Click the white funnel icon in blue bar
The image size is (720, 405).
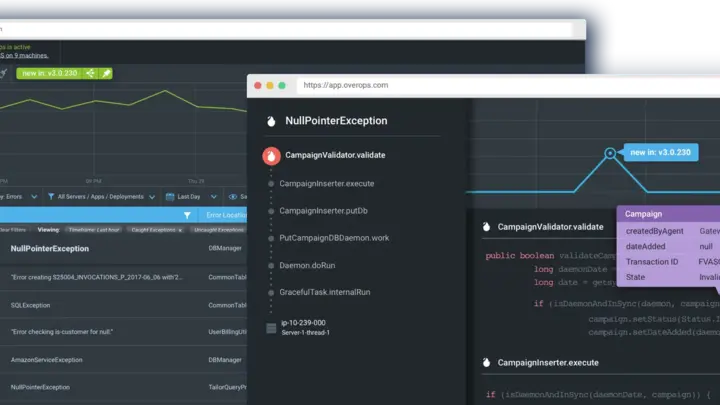(x=187, y=215)
